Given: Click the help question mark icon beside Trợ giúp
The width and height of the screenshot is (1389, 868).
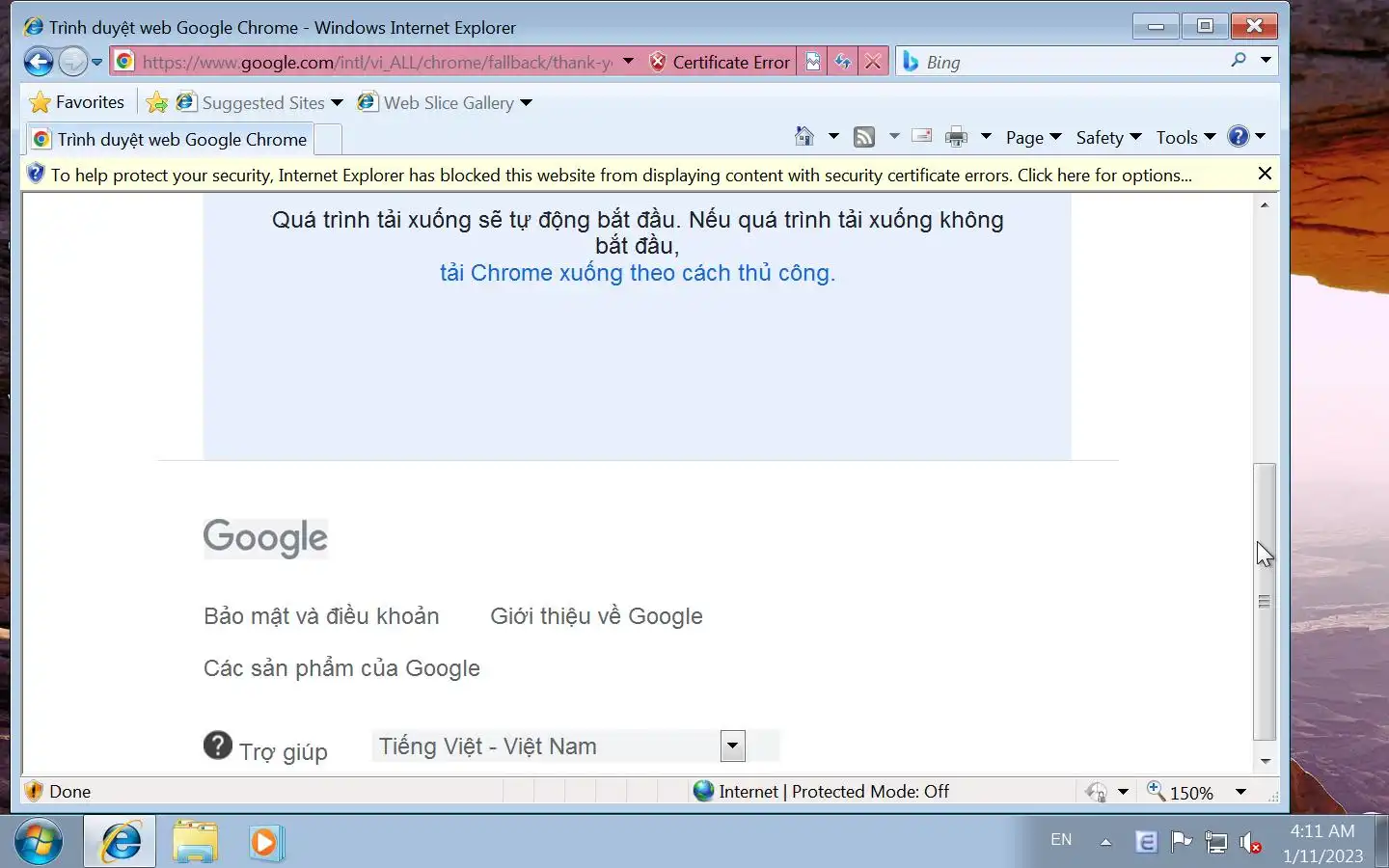Looking at the screenshot, I should [x=218, y=745].
